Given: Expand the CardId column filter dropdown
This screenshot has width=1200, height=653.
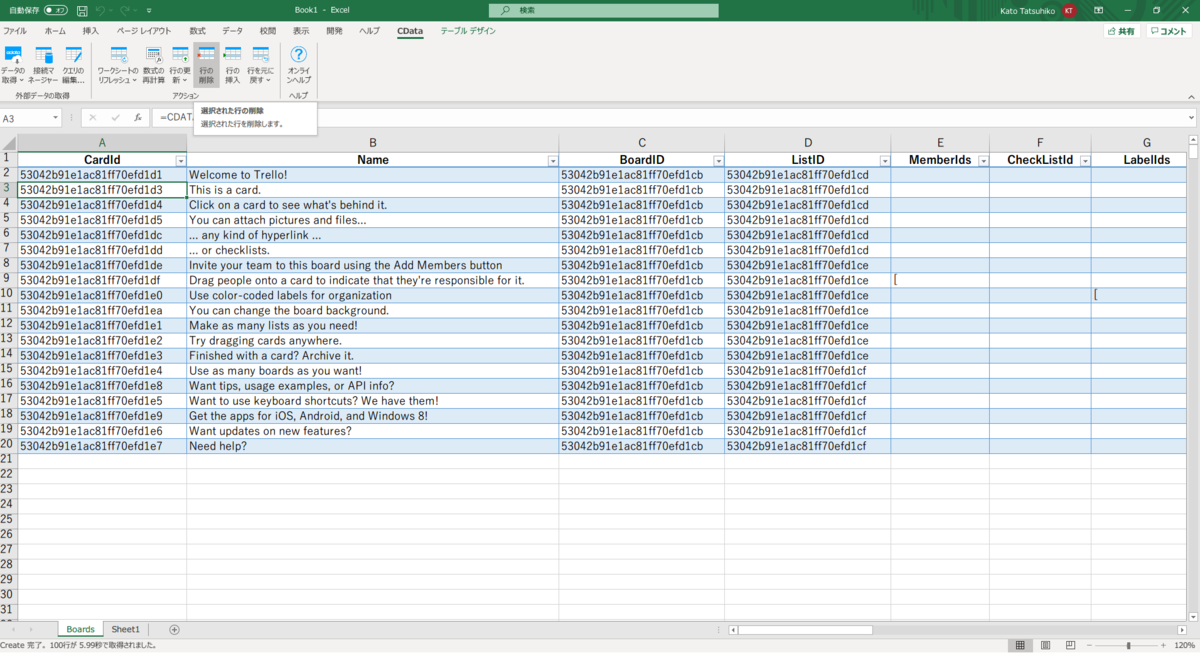Looking at the screenshot, I should (x=180, y=160).
